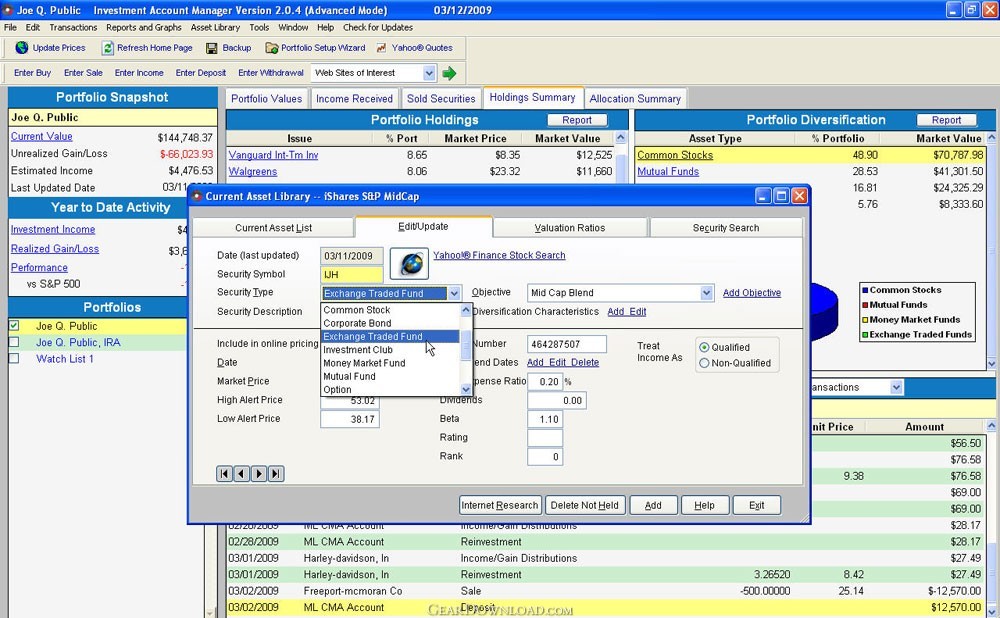The height and width of the screenshot is (618, 1000).
Task: Click the green Exchange Traded Funds swatch
Action: pyautogui.click(x=865, y=334)
